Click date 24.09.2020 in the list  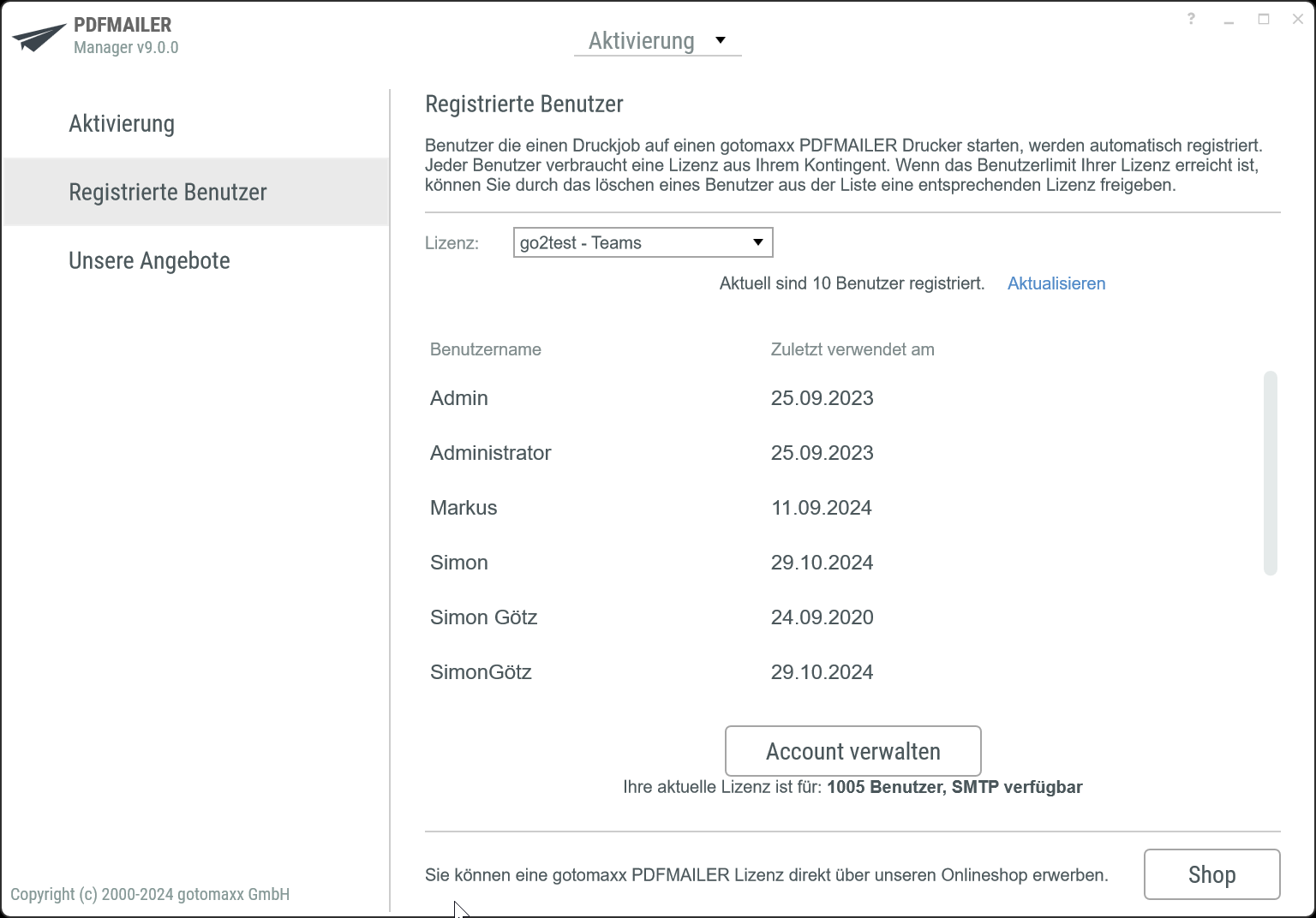tap(822, 617)
